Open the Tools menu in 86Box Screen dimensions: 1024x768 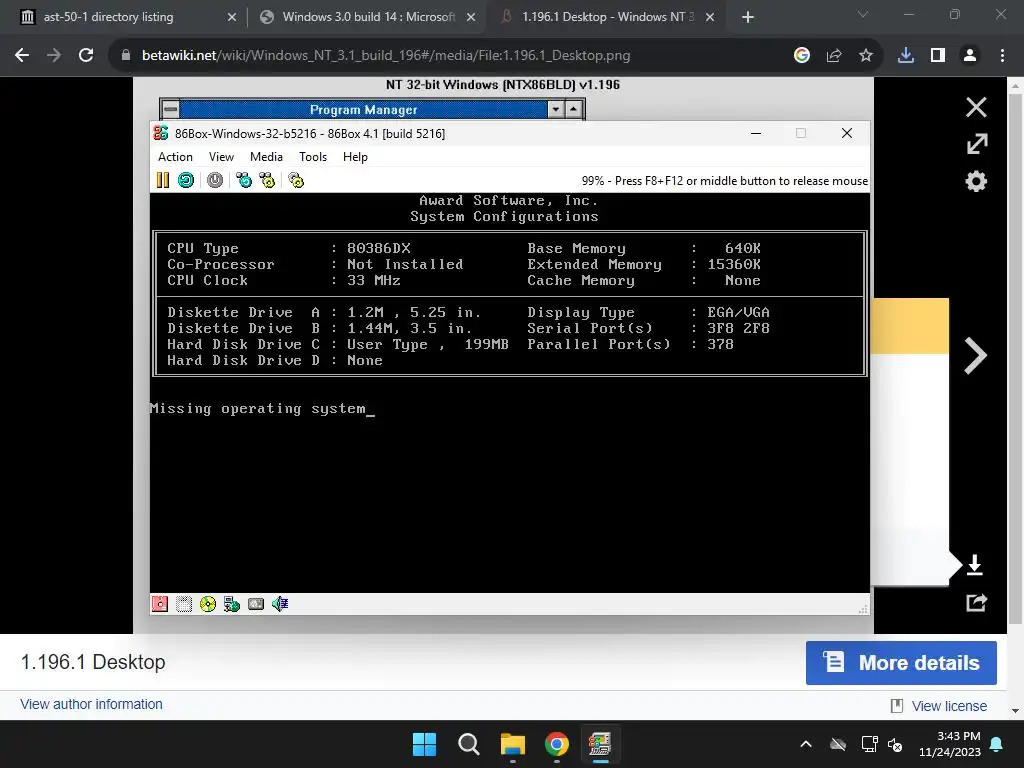pos(313,157)
